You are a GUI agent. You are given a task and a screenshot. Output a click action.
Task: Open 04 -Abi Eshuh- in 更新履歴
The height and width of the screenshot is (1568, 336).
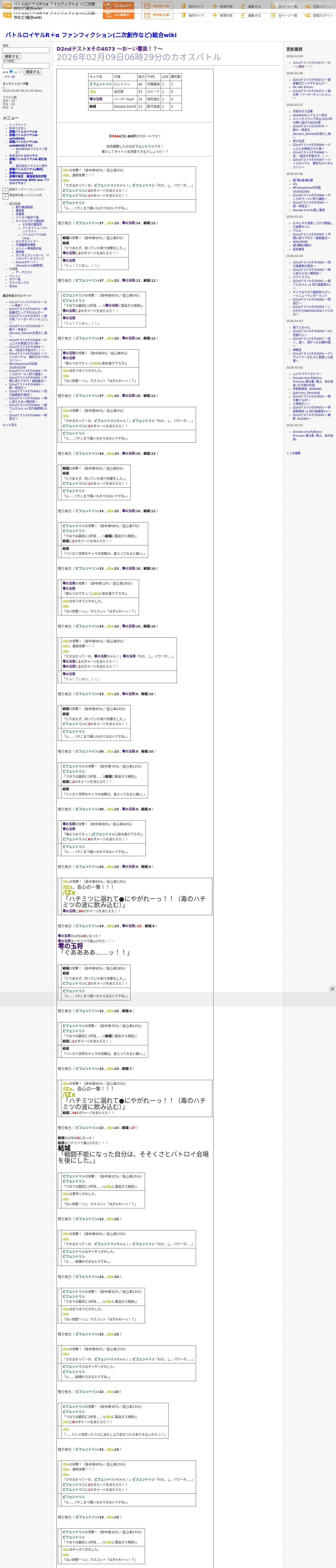(303, 87)
